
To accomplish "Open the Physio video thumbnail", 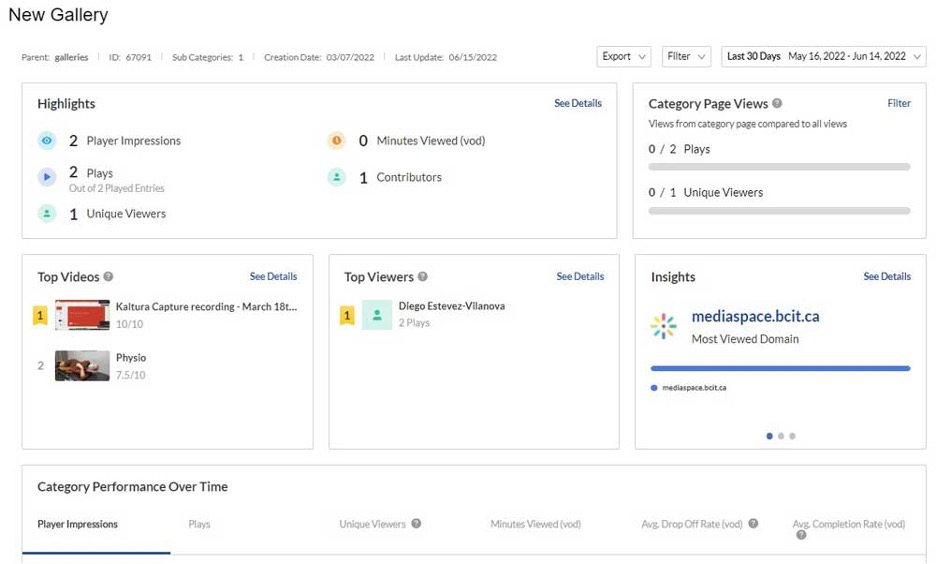I will (82, 366).
